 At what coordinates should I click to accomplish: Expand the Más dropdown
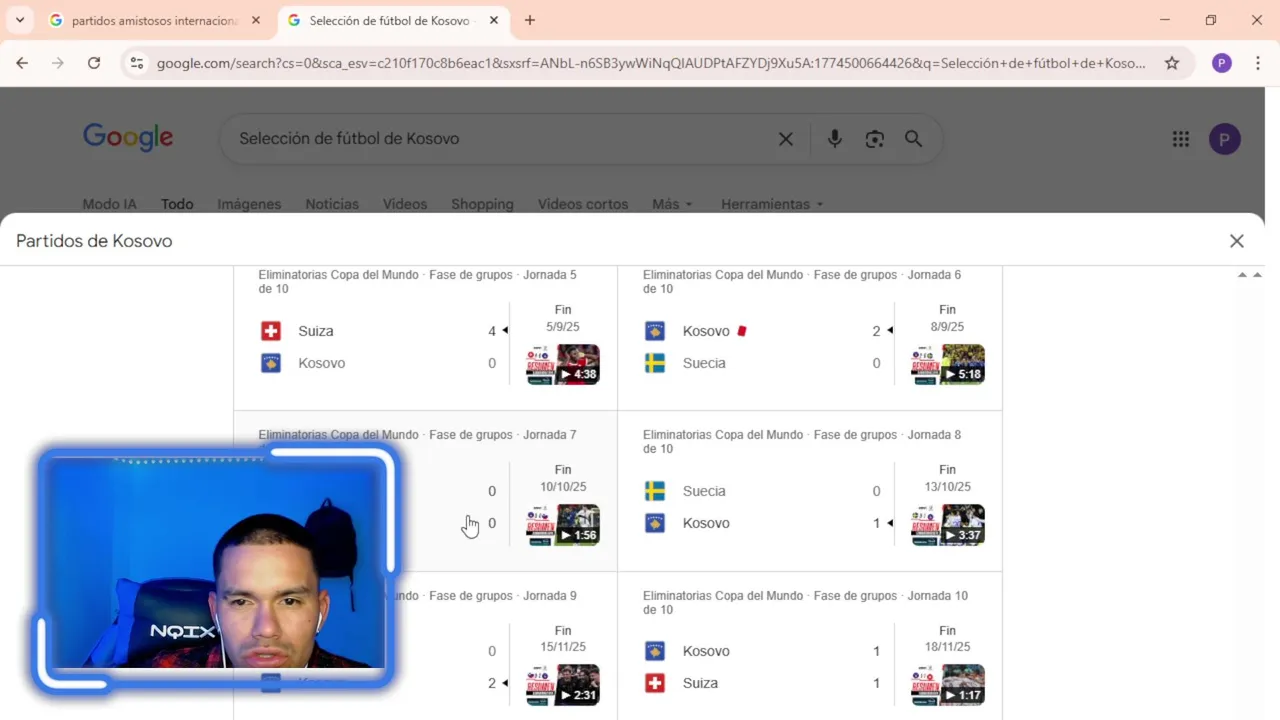pyautogui.click(x=672, y=204)
